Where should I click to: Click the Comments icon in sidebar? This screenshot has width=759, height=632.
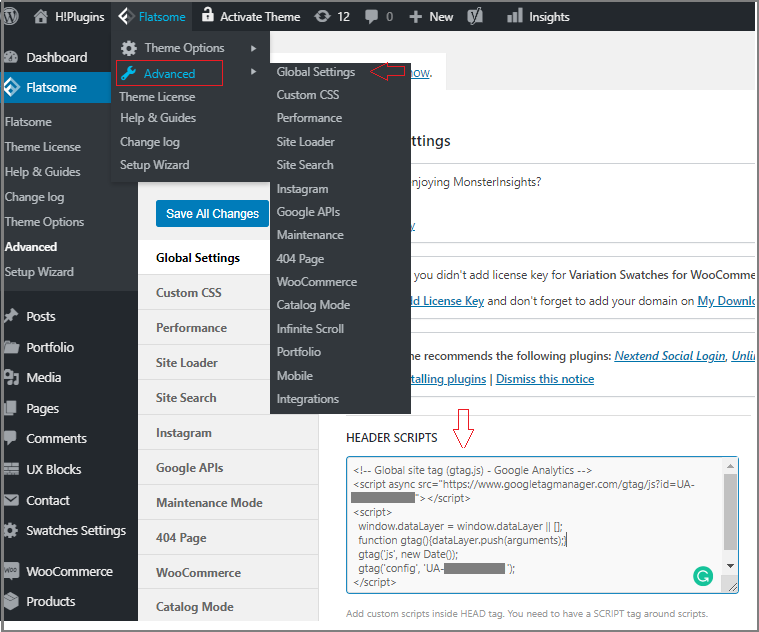[10, 438]
